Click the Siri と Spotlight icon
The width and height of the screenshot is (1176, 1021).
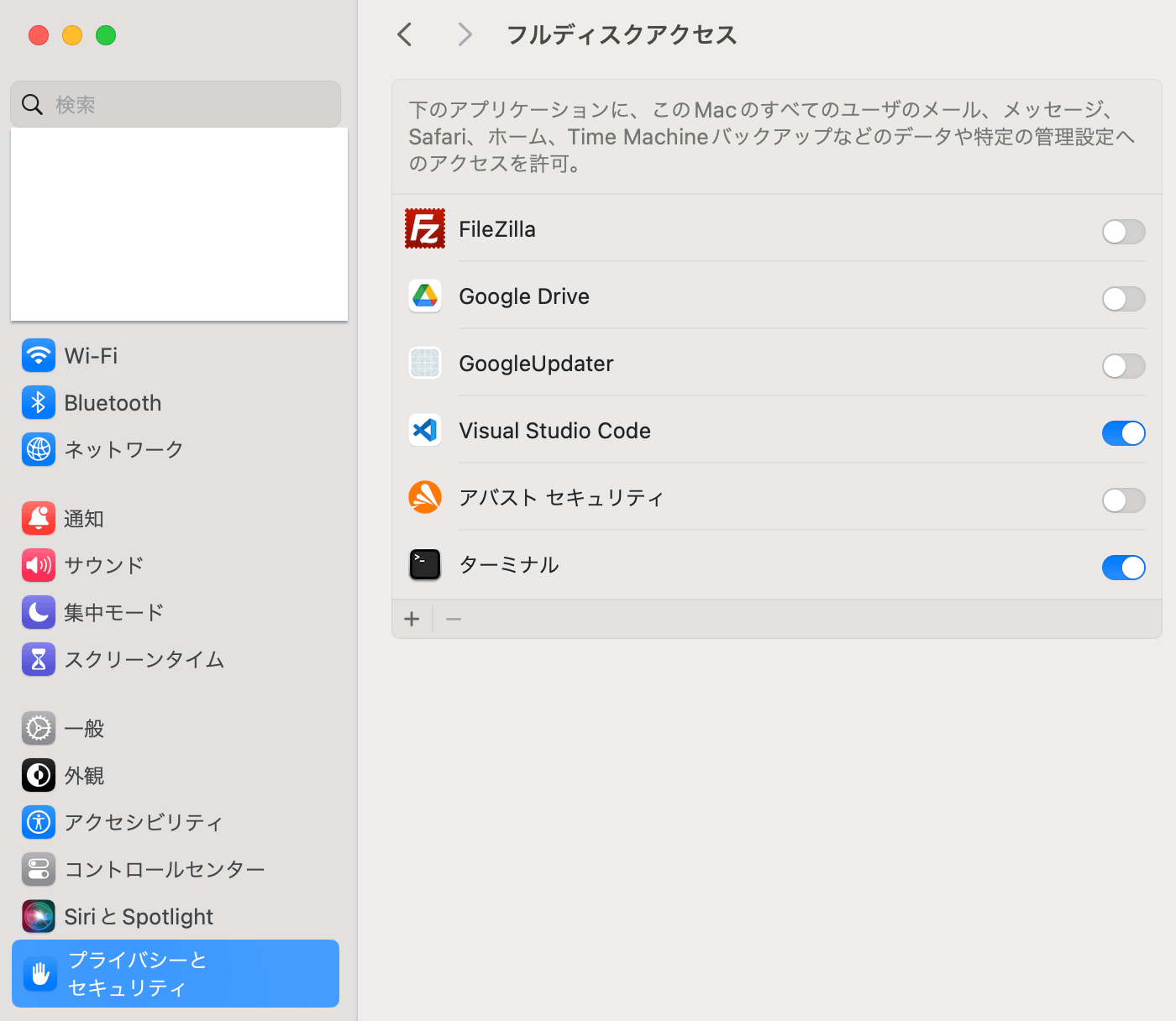pyautogui.click(x=39, y=916)
